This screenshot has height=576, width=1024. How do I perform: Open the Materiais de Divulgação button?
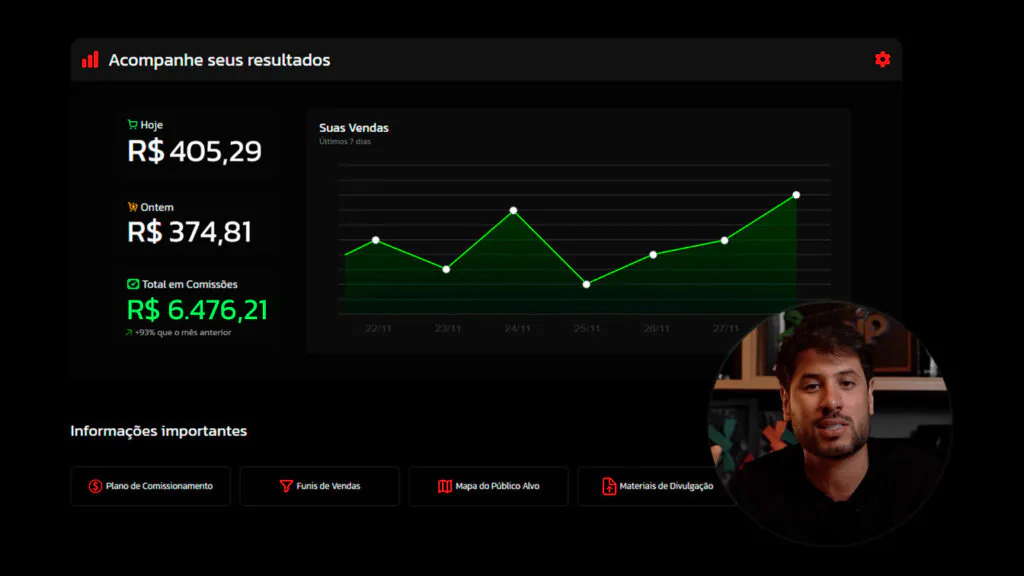(657, 486)
